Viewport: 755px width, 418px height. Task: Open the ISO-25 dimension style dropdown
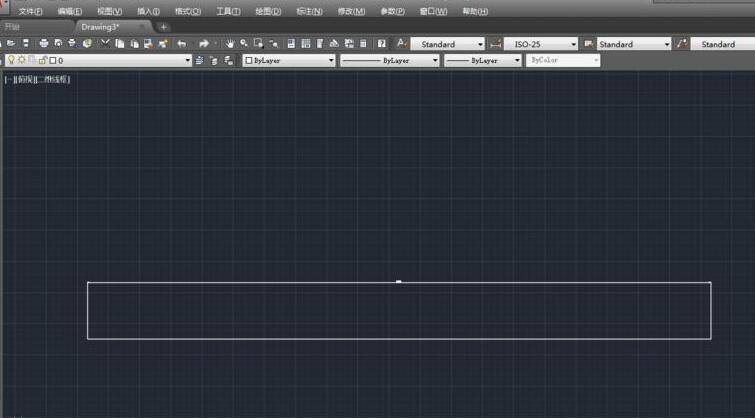[573, 44]
